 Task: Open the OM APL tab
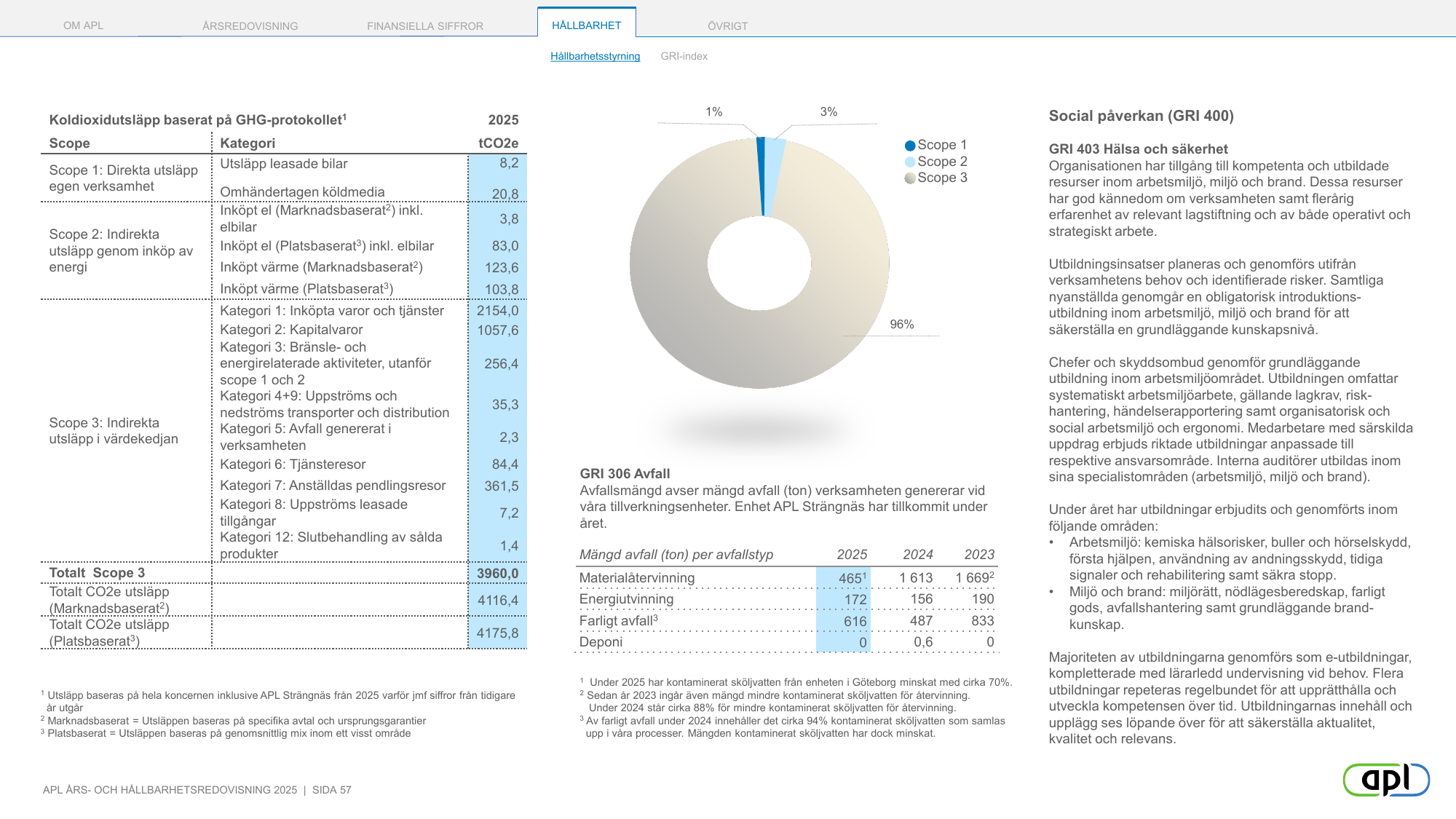coord(83,25)
